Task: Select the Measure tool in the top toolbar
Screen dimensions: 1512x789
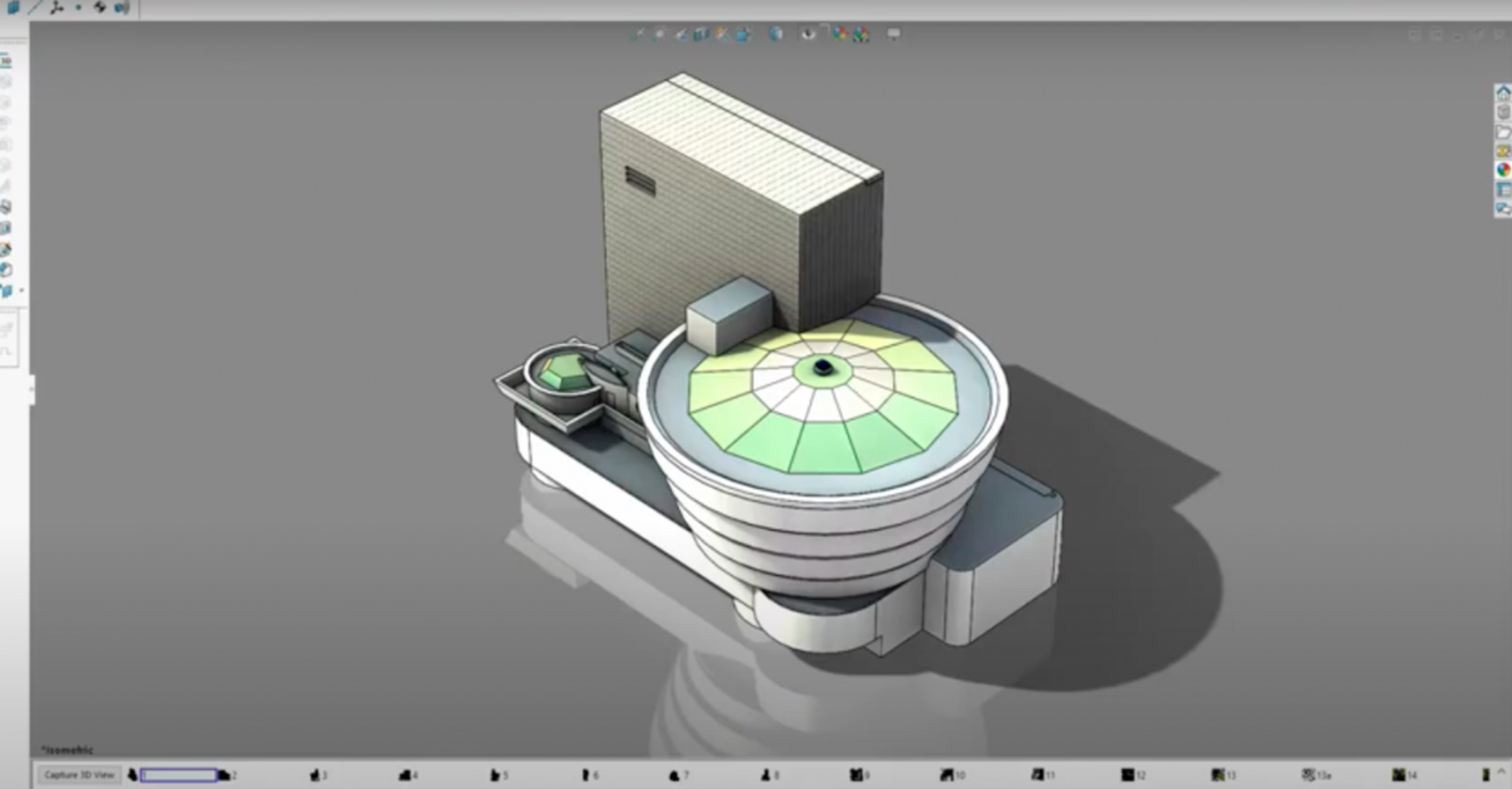Action: tap(682, 35)
